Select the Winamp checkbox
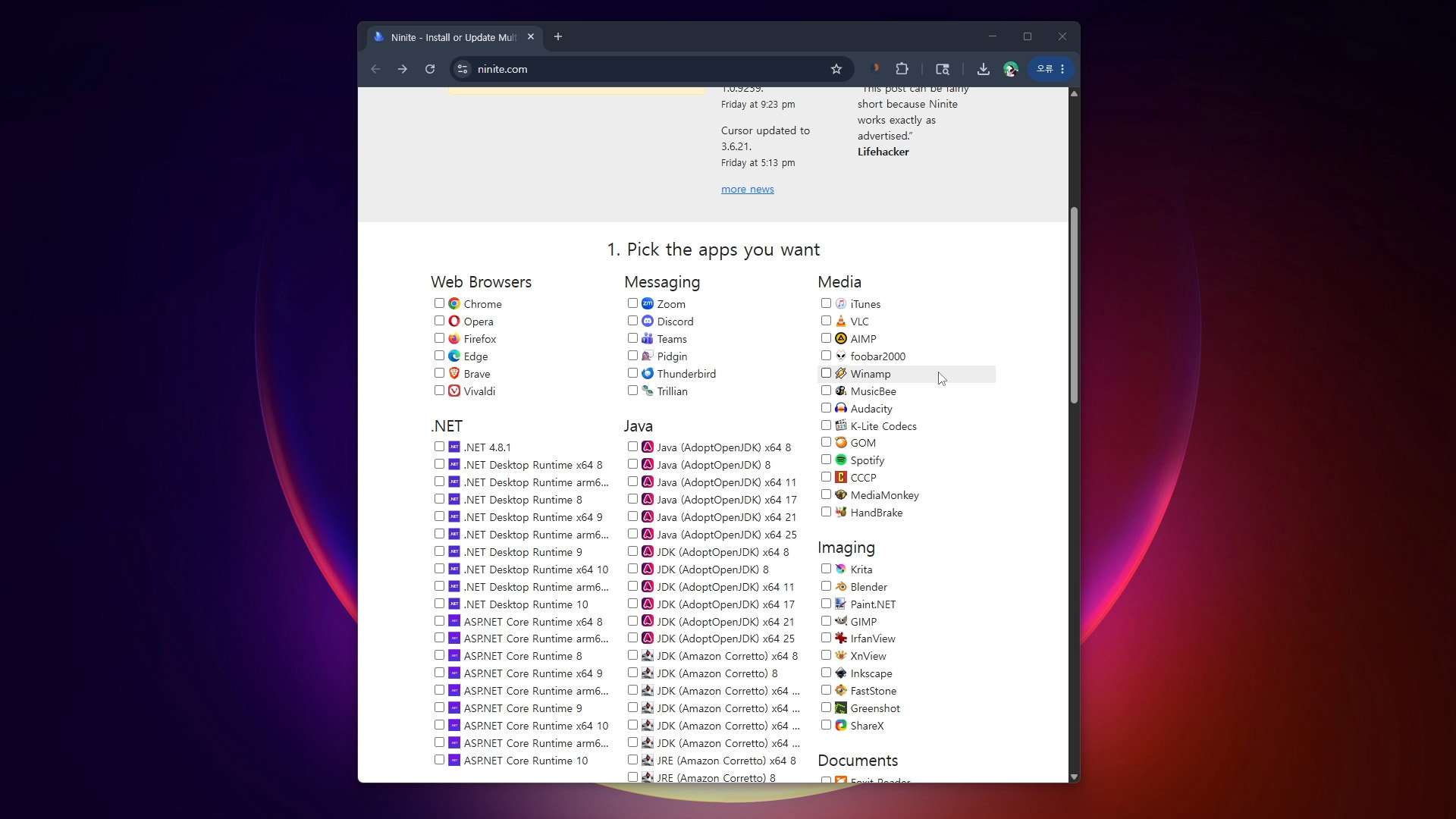Screen dimensions: 1456x819 click(826, 373)
